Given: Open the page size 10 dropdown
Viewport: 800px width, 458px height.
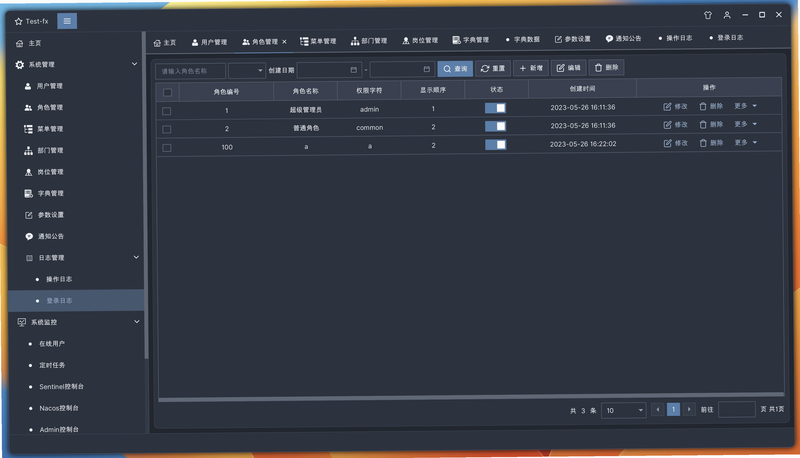Looking at the screenshot, I should (624, 410).
